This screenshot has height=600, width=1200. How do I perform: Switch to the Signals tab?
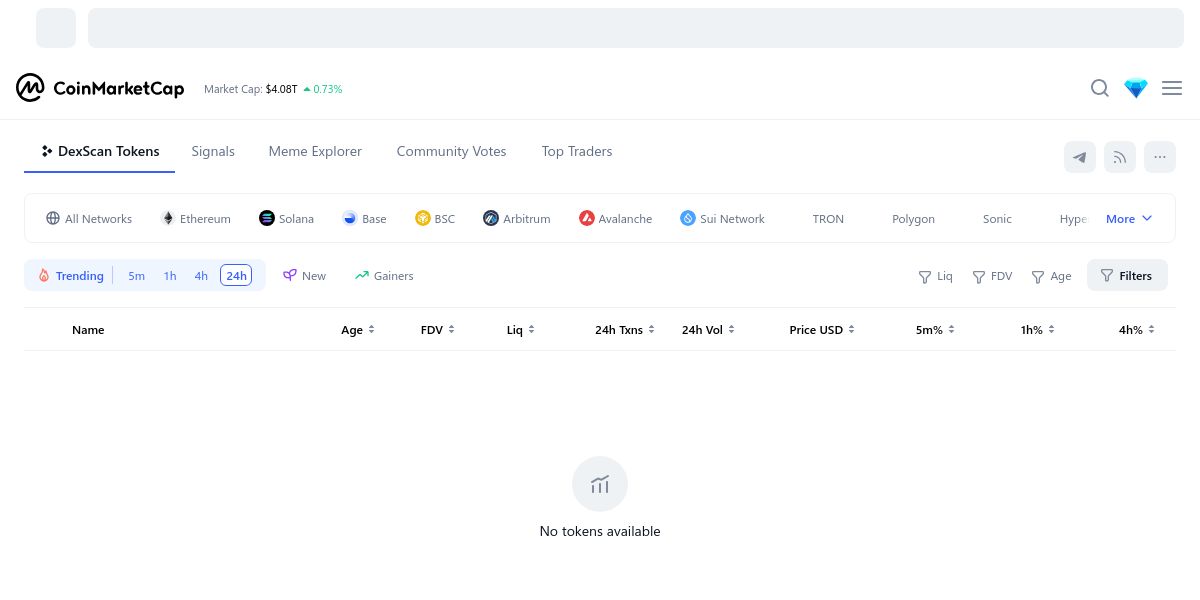pyautogui.click(x=213, y=151)
